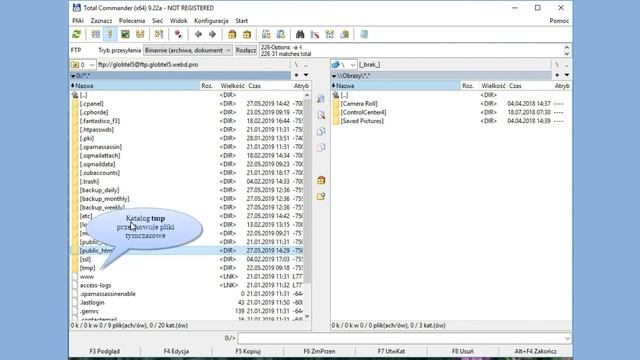640x360 pixels.
Task: Click the F6 ZmPrzen button
Action: point(319,351)
